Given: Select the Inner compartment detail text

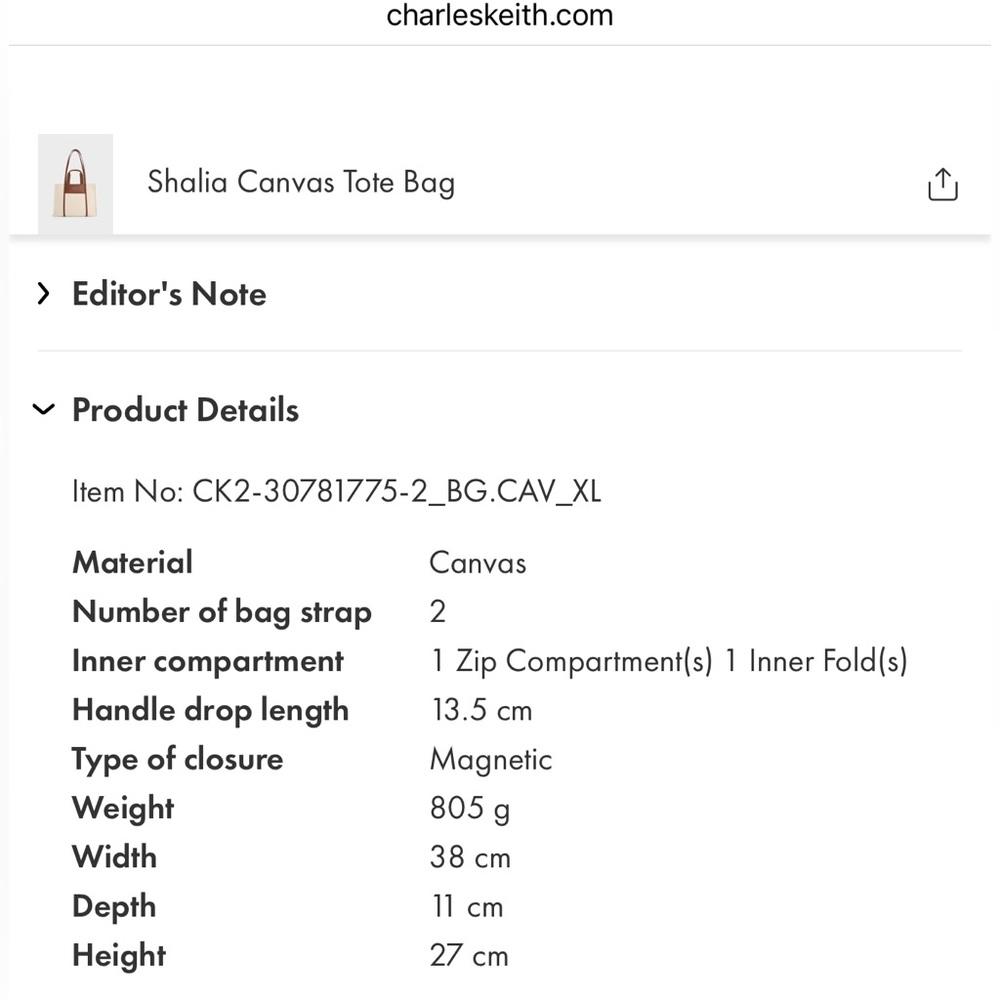Looking at the screenshot, I should point(668,660).
